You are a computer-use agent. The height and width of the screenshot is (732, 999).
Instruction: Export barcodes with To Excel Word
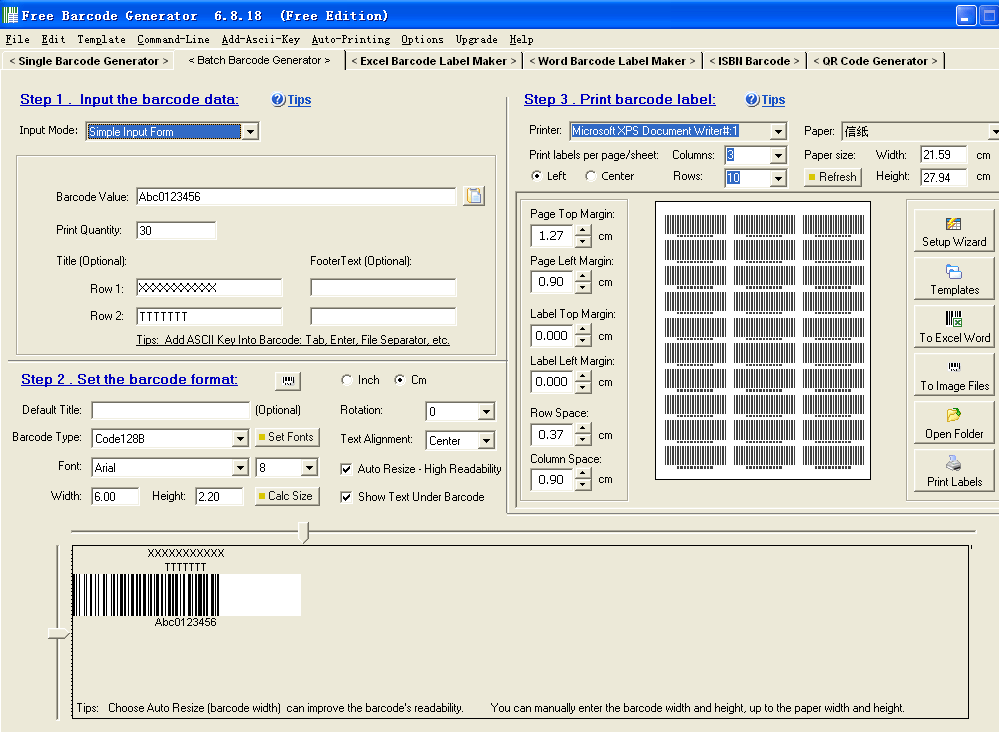point(954,327)
